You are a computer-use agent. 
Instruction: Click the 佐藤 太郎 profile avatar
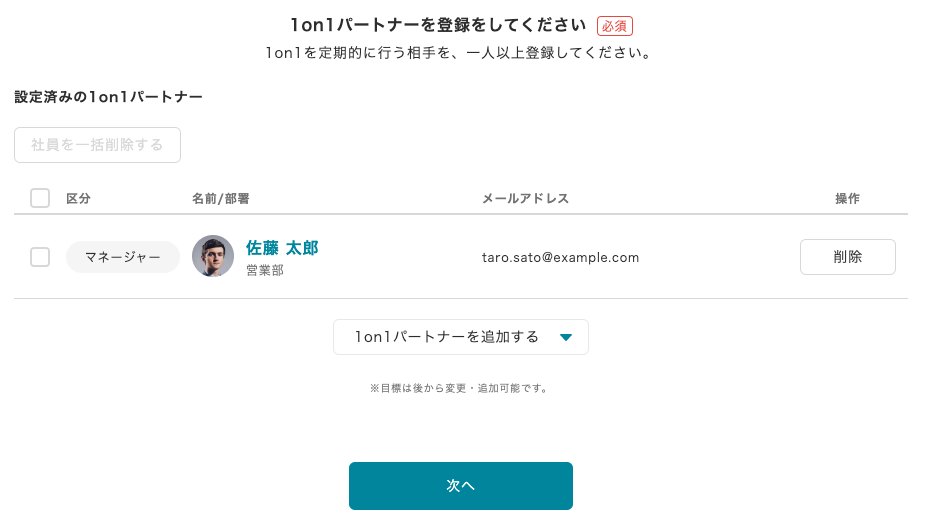[x=213, y=256]
